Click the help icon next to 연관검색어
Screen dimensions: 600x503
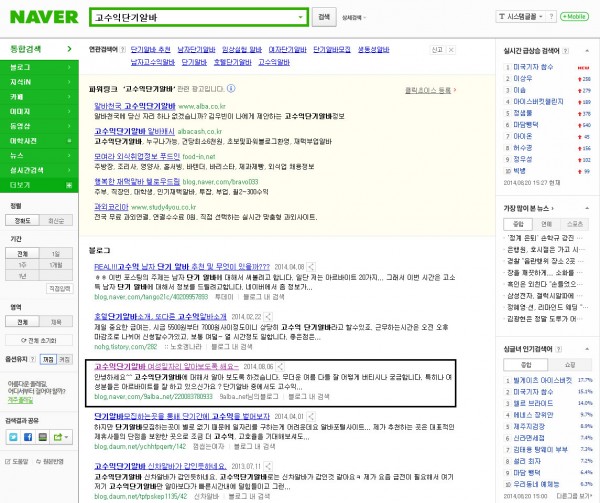coord(123,49)
